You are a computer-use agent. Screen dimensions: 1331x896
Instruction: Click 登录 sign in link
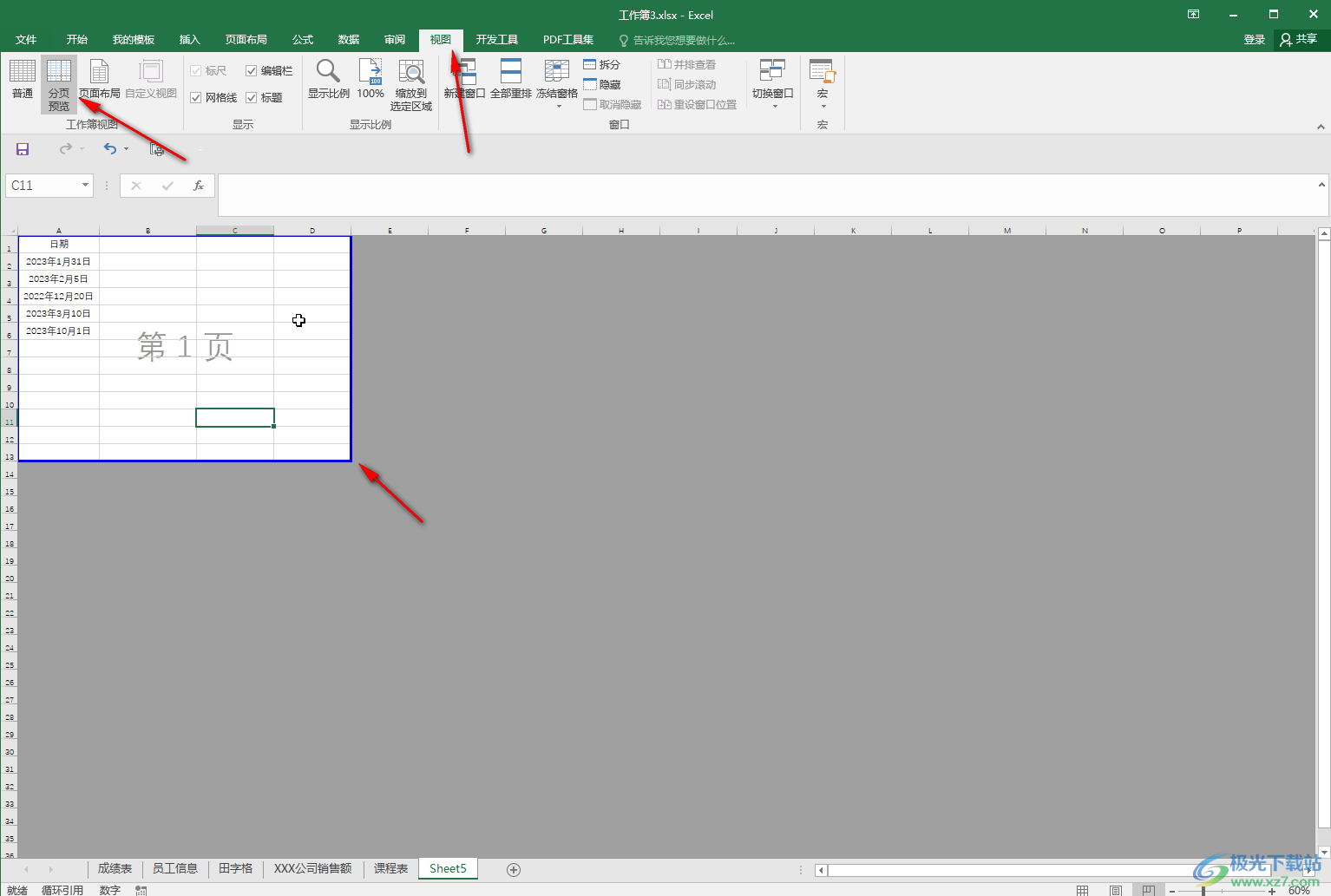pyautogui.click(x=1255, y=40)
